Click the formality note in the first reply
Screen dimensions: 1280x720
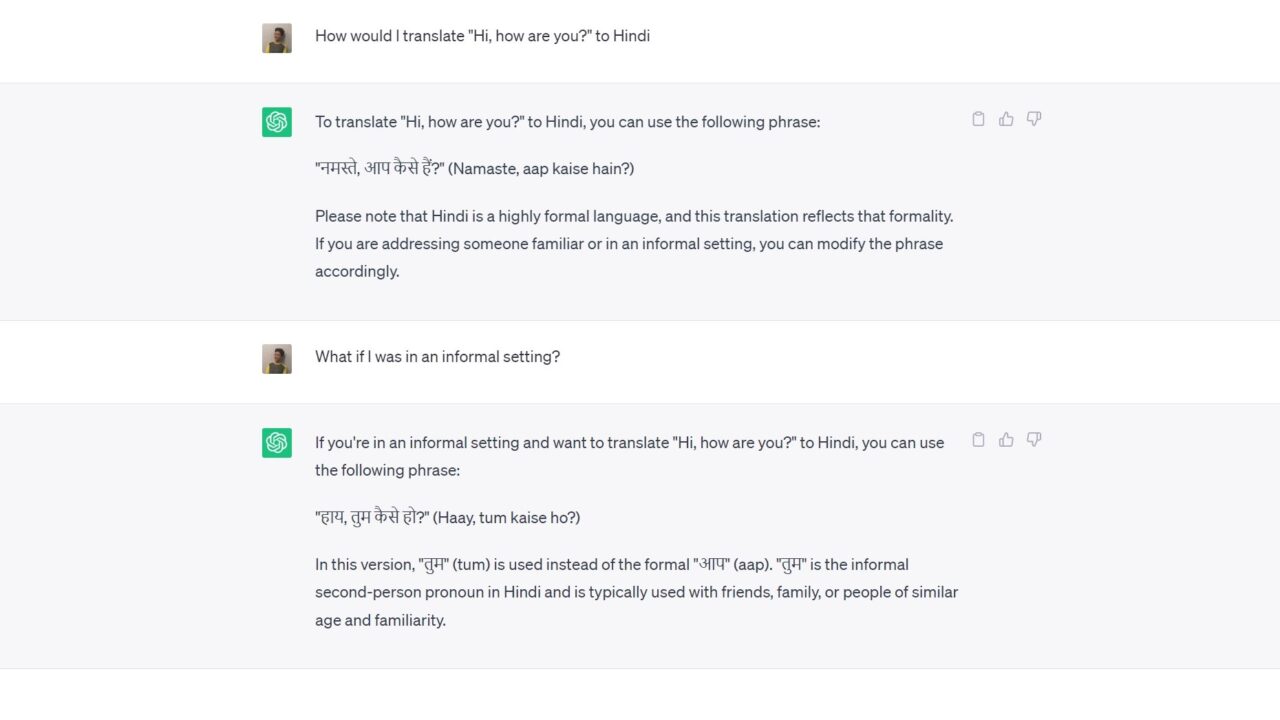[x=633, y=243]
